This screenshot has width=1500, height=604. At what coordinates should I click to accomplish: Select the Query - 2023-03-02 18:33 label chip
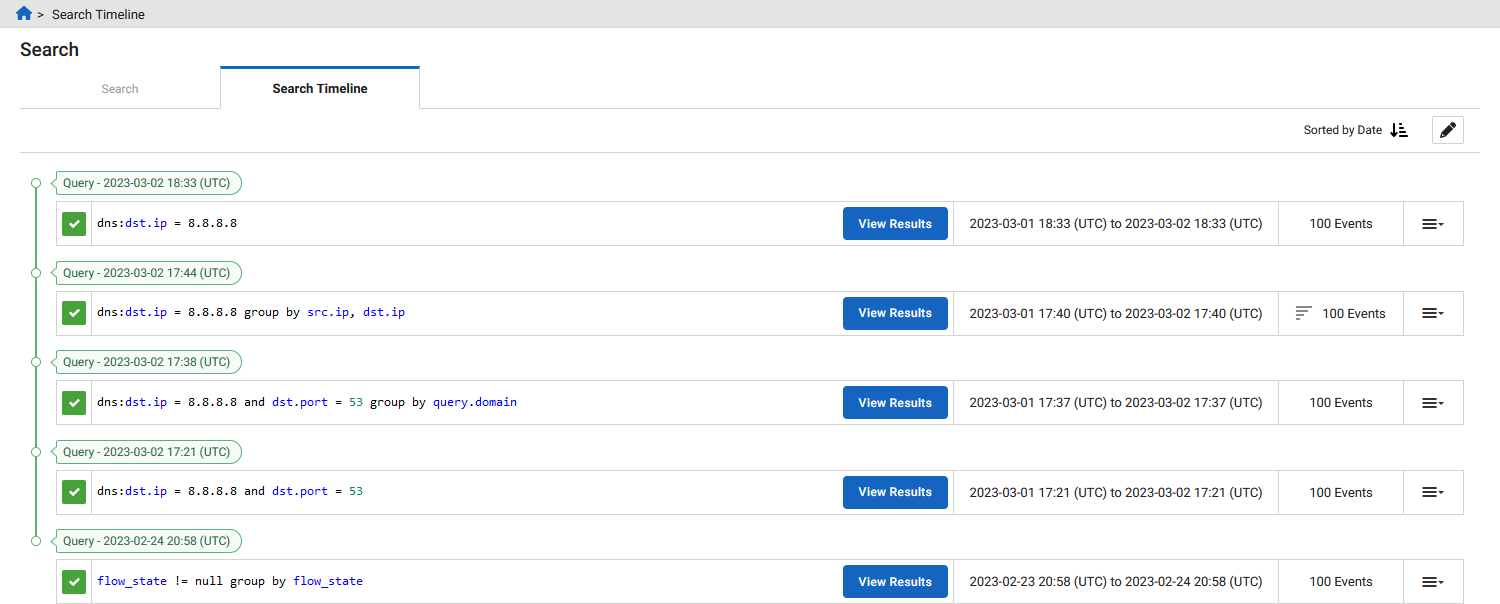pos(148,182)
